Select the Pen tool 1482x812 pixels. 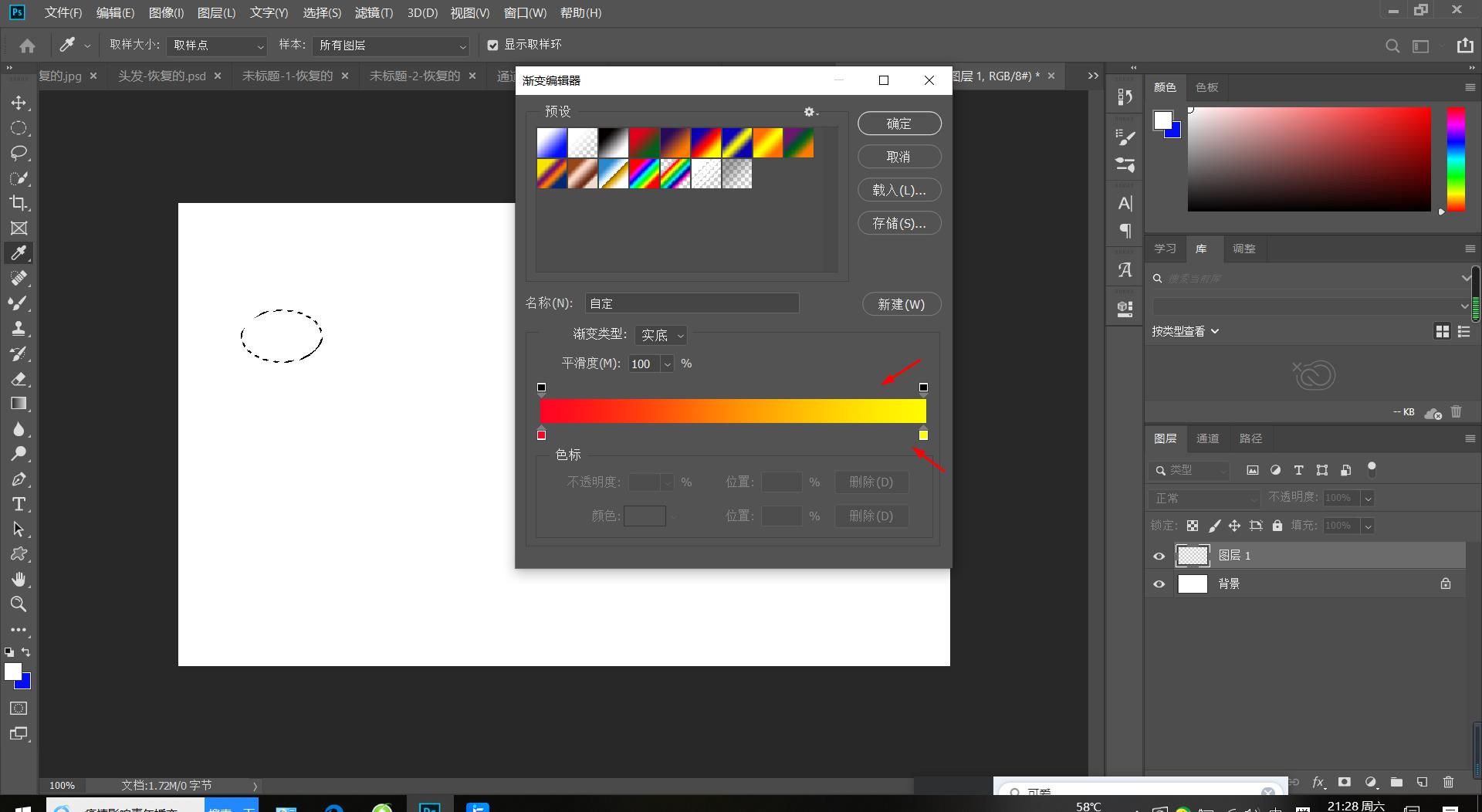pos(19,479)
